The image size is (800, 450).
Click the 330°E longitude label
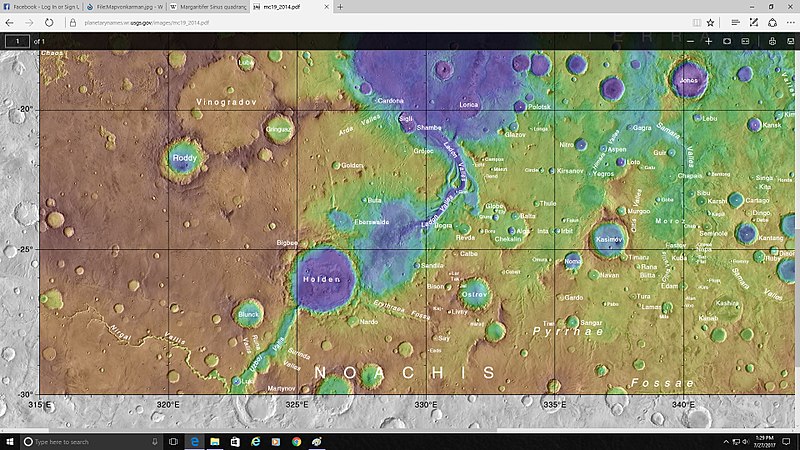(x=426, y=405)
